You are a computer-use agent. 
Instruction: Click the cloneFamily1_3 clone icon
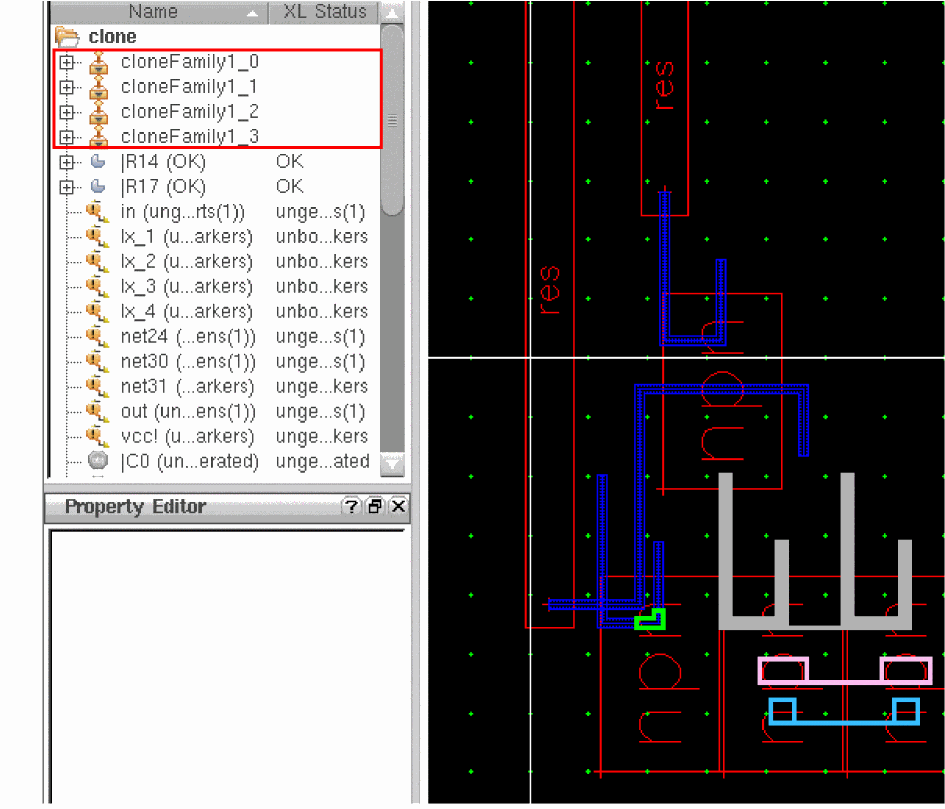click(x=98, y=137)
